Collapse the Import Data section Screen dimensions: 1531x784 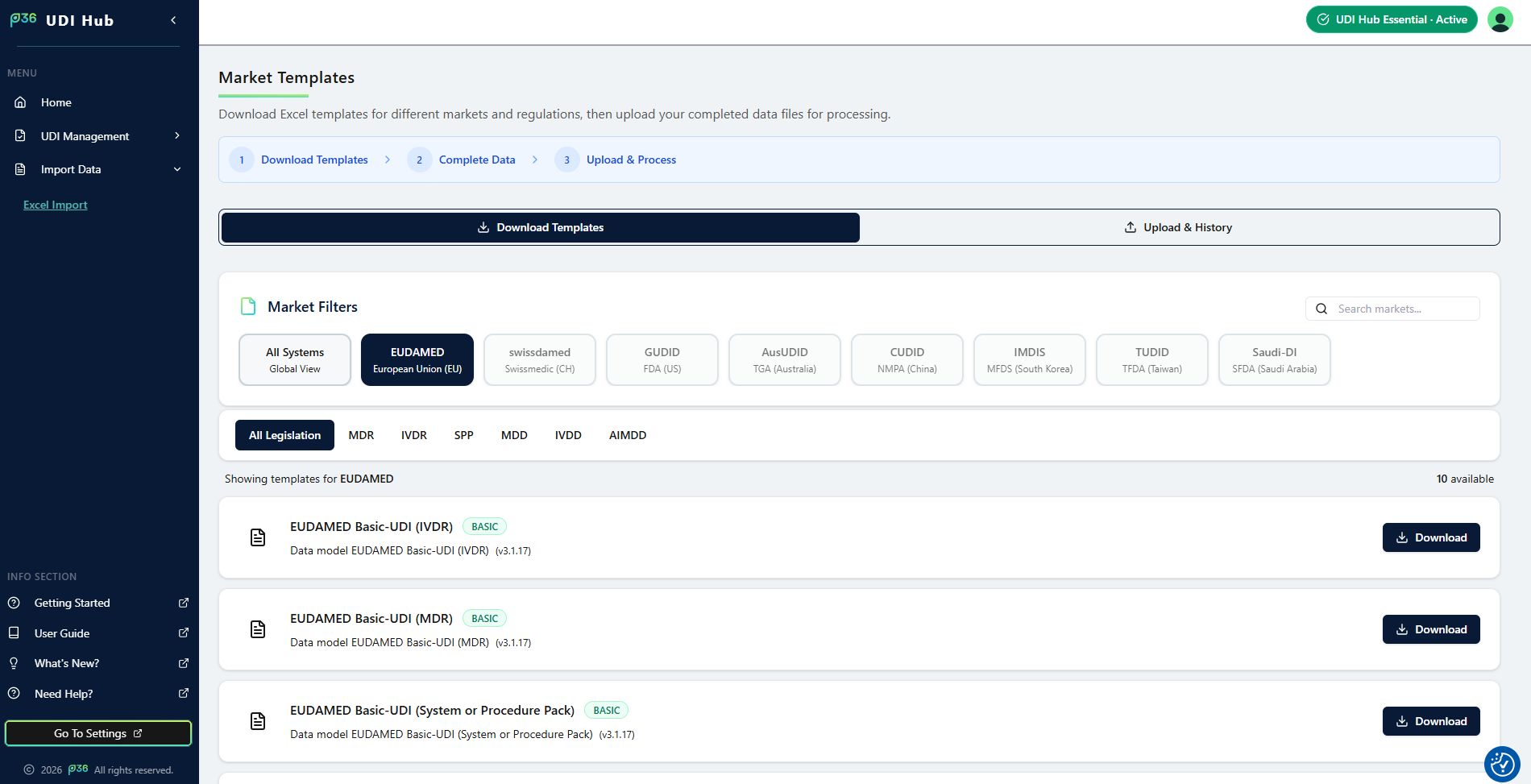click(x=99, y=169)
